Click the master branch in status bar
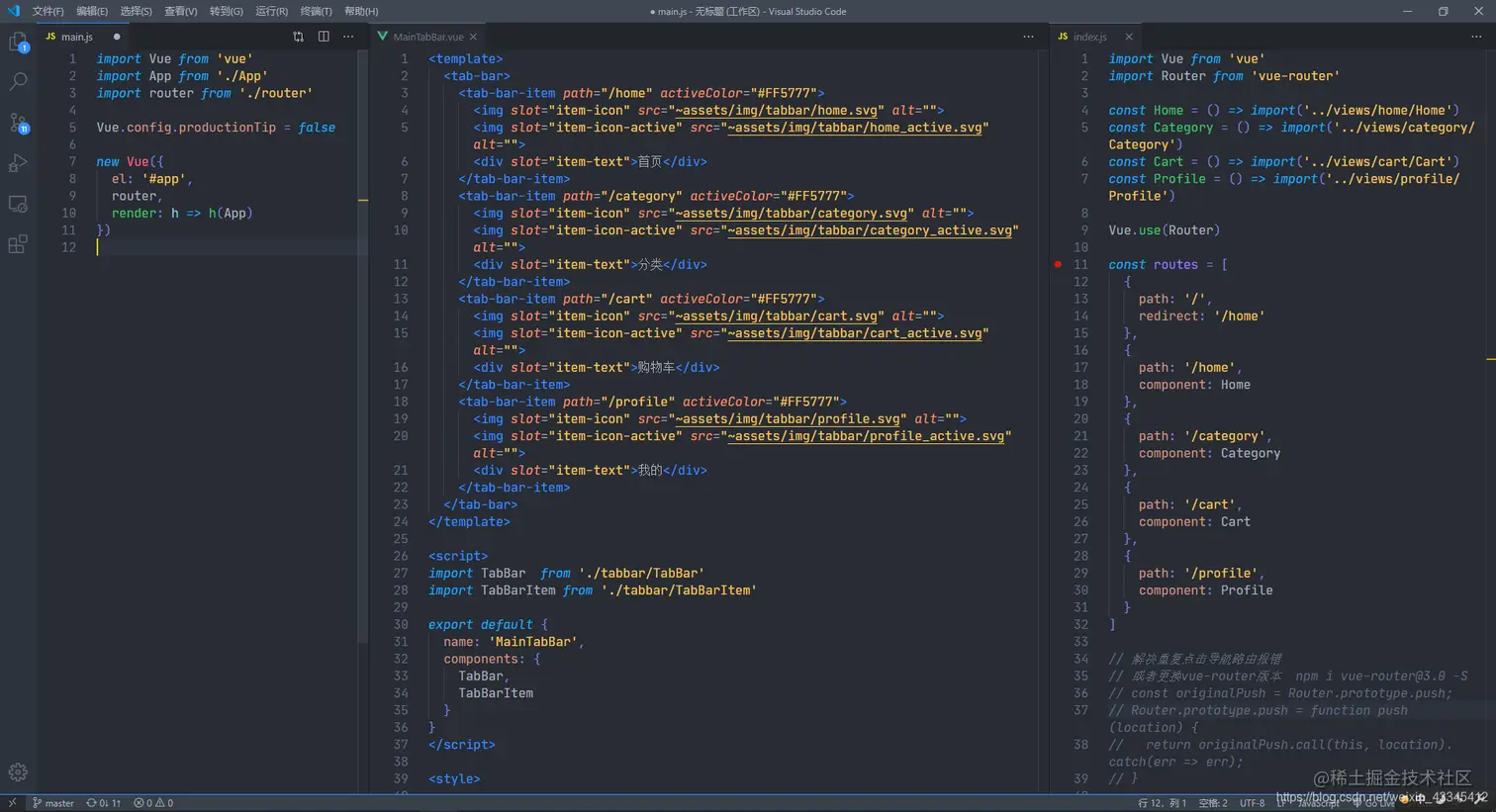The width and height of the screenshot is (1496, 812). [x=53, y=803]
